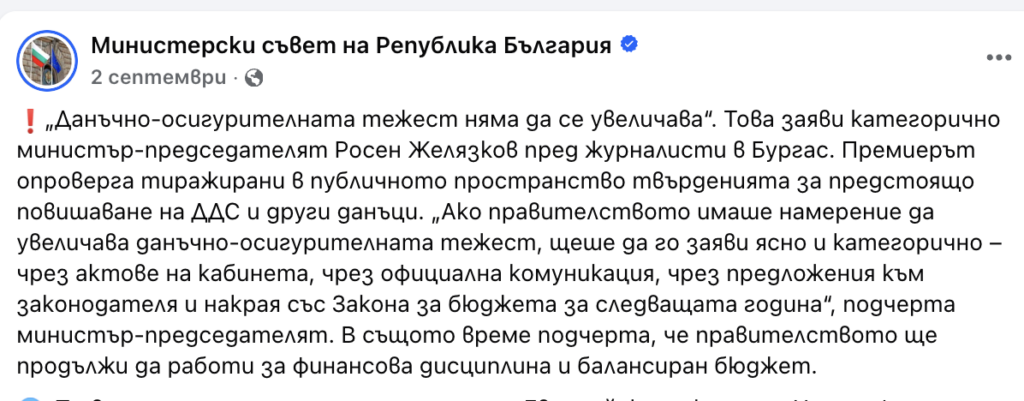The width and height of the screenshot is (1024, 401).
Task: Click the blue verified badge icon
Action: [x=630, y=45]
